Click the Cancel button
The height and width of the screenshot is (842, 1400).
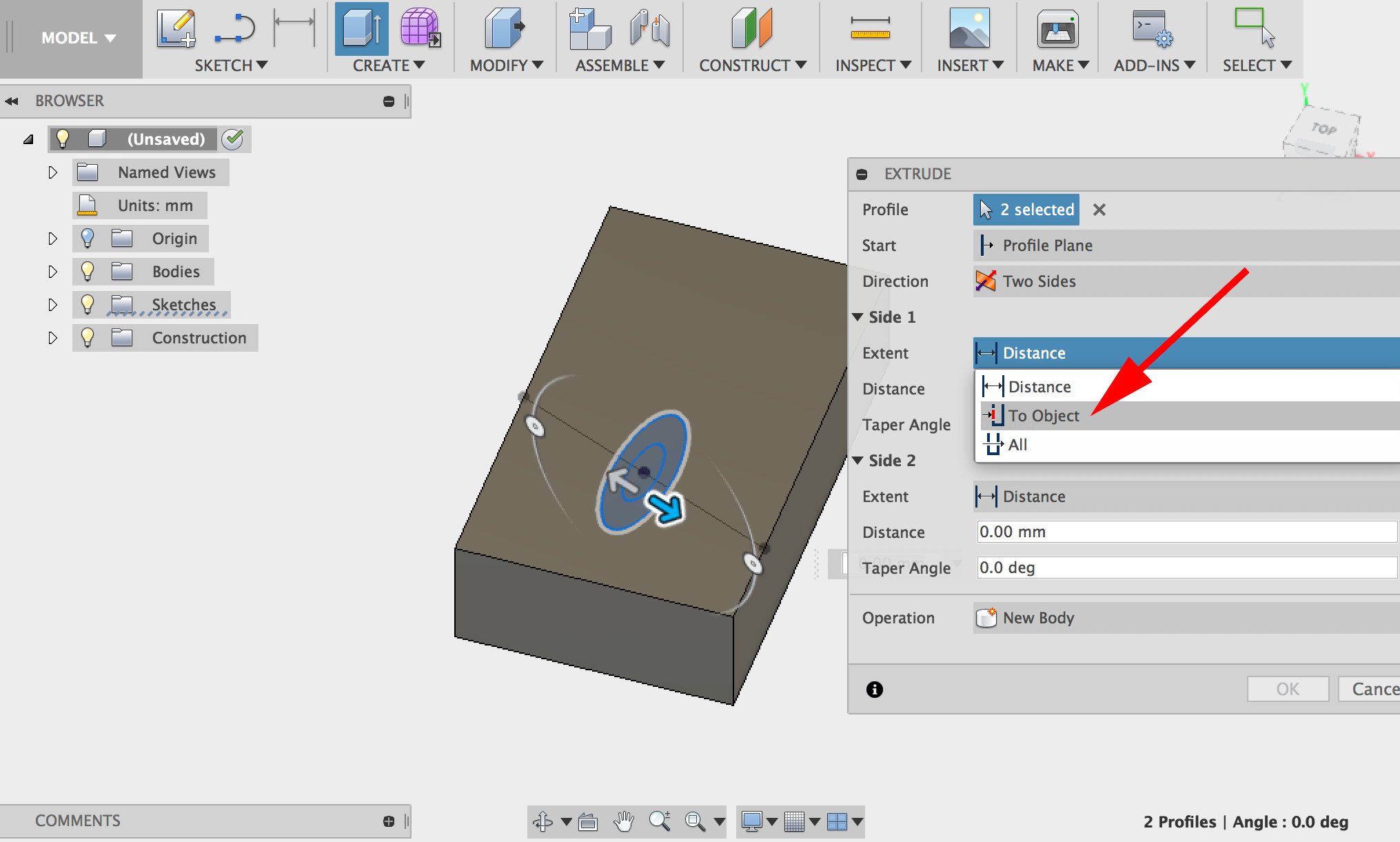click(1370, 689)
